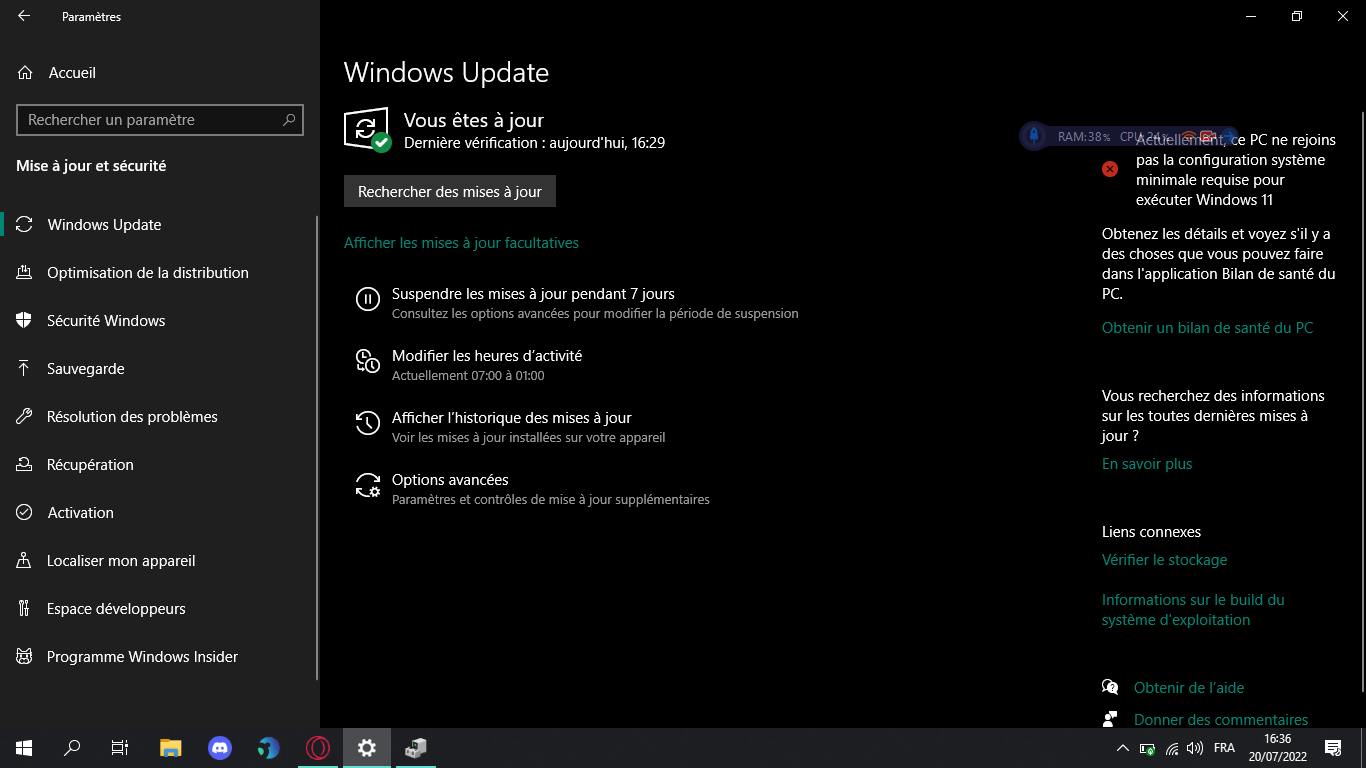Open Afficher l'historique des mises à jour
Viewport: 1366px width, 768px height.
coord(512,418)
